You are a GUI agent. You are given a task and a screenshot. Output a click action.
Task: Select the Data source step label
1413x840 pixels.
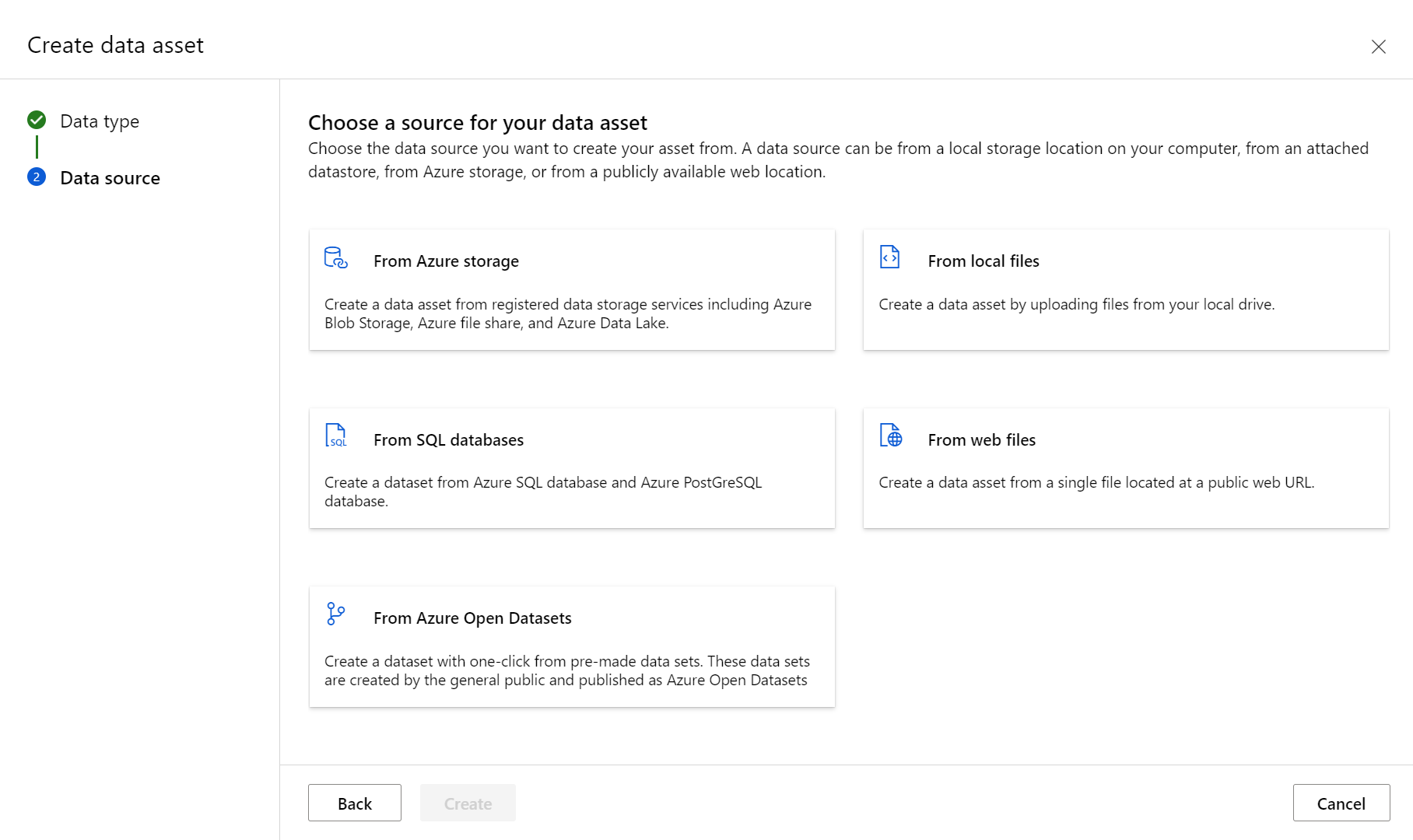110,178
